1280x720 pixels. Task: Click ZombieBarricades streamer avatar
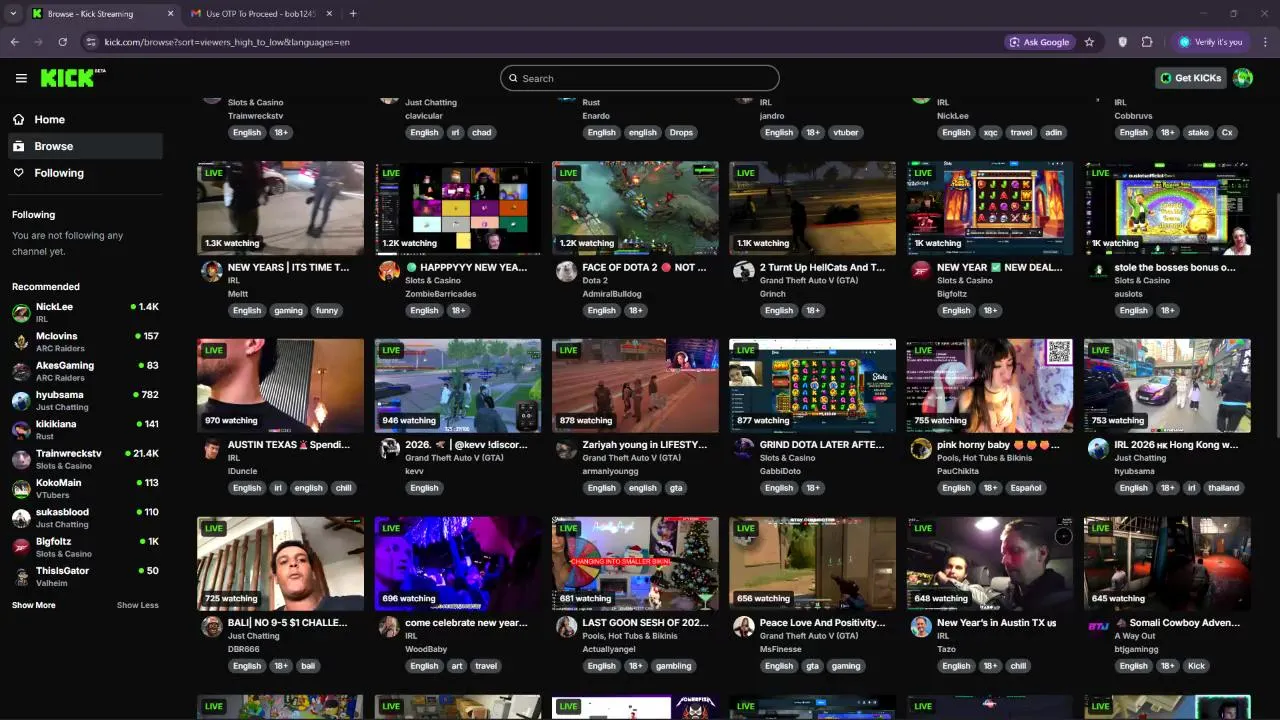click(x=389, y=271)
